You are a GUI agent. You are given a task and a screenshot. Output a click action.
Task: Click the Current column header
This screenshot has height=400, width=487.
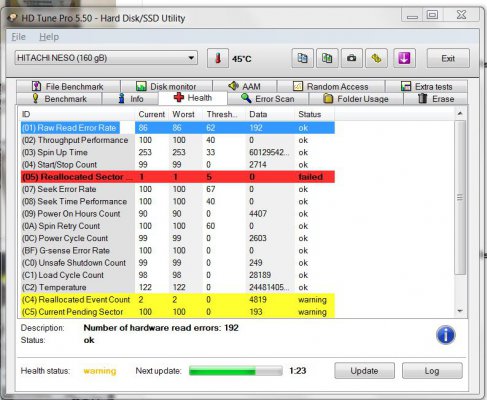click(x=152, y=114)
